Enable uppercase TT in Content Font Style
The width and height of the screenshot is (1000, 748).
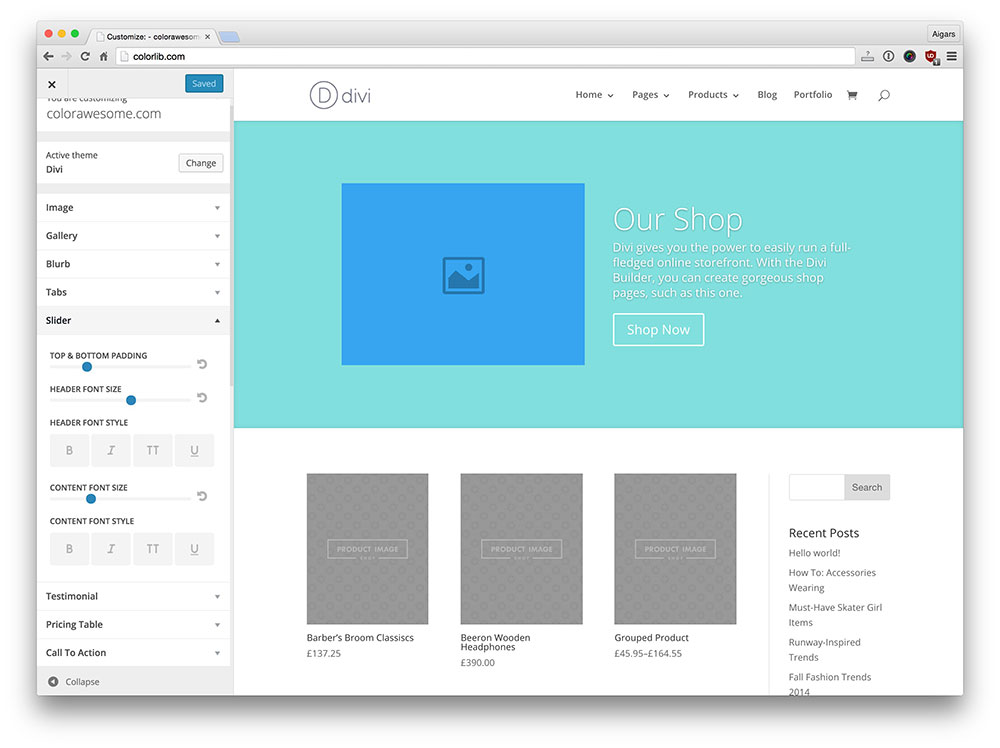(x=152, y=548)
